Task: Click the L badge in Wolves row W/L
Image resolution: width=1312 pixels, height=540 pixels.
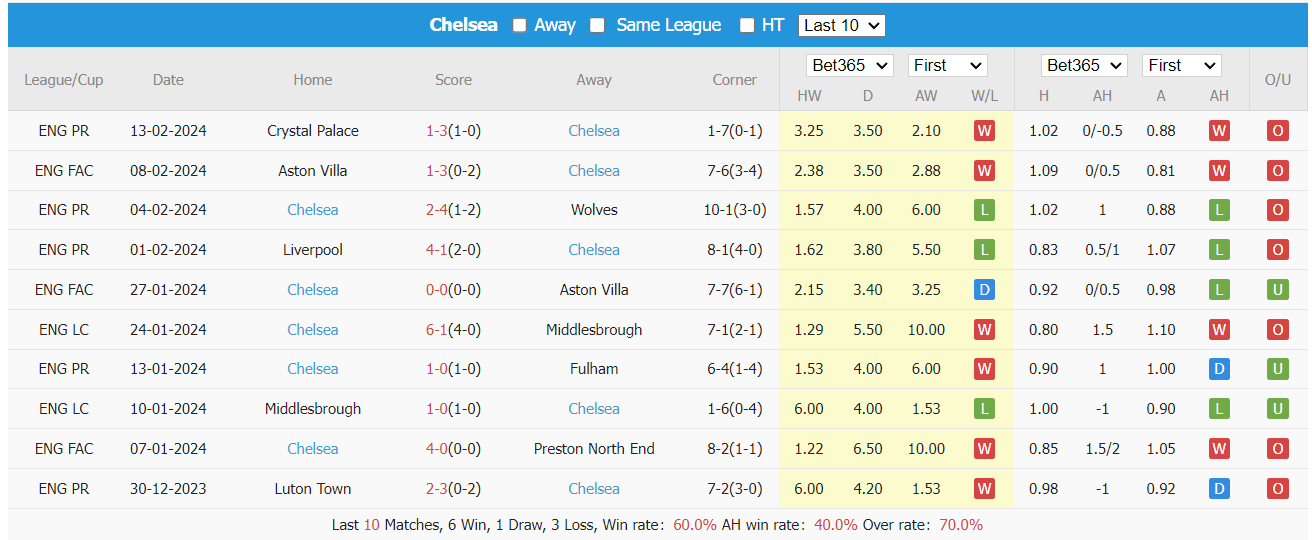Action: [984, 210]
